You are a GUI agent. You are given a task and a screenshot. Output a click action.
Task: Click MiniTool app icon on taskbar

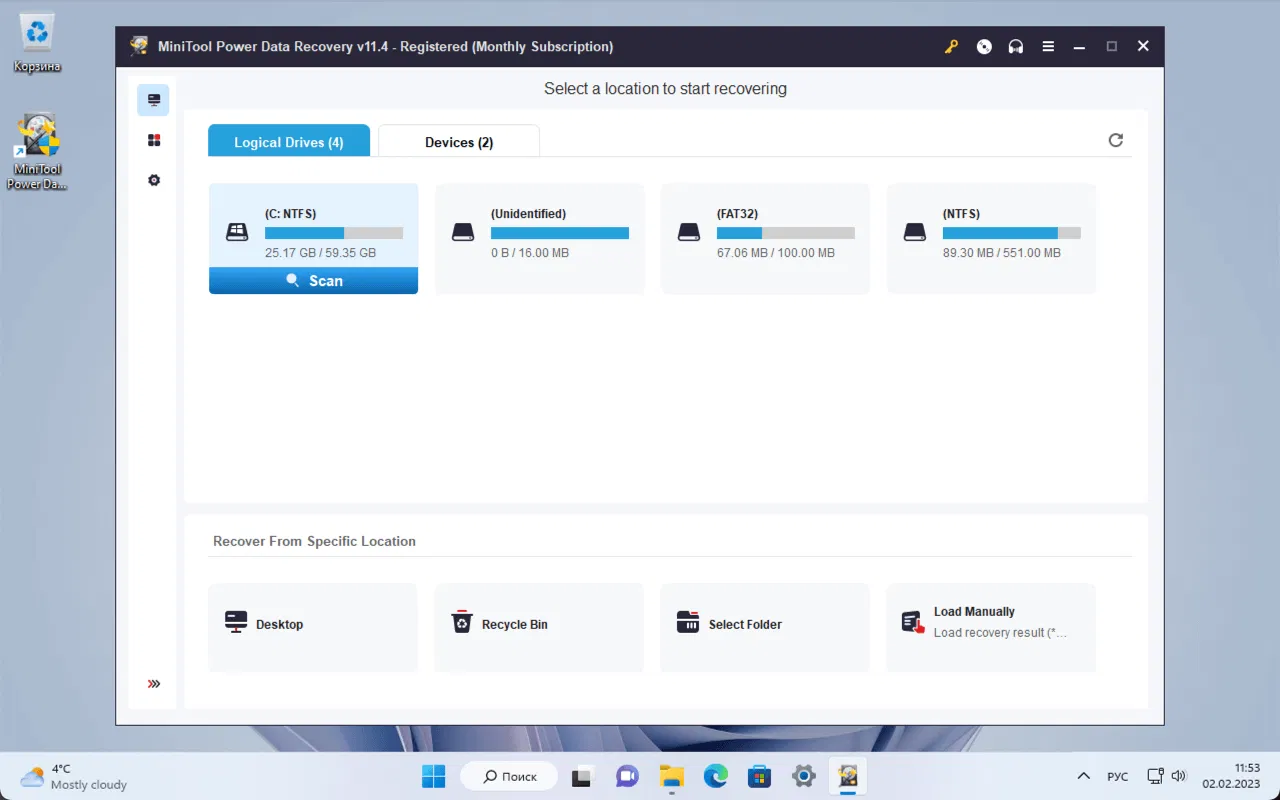coord(848,776)
